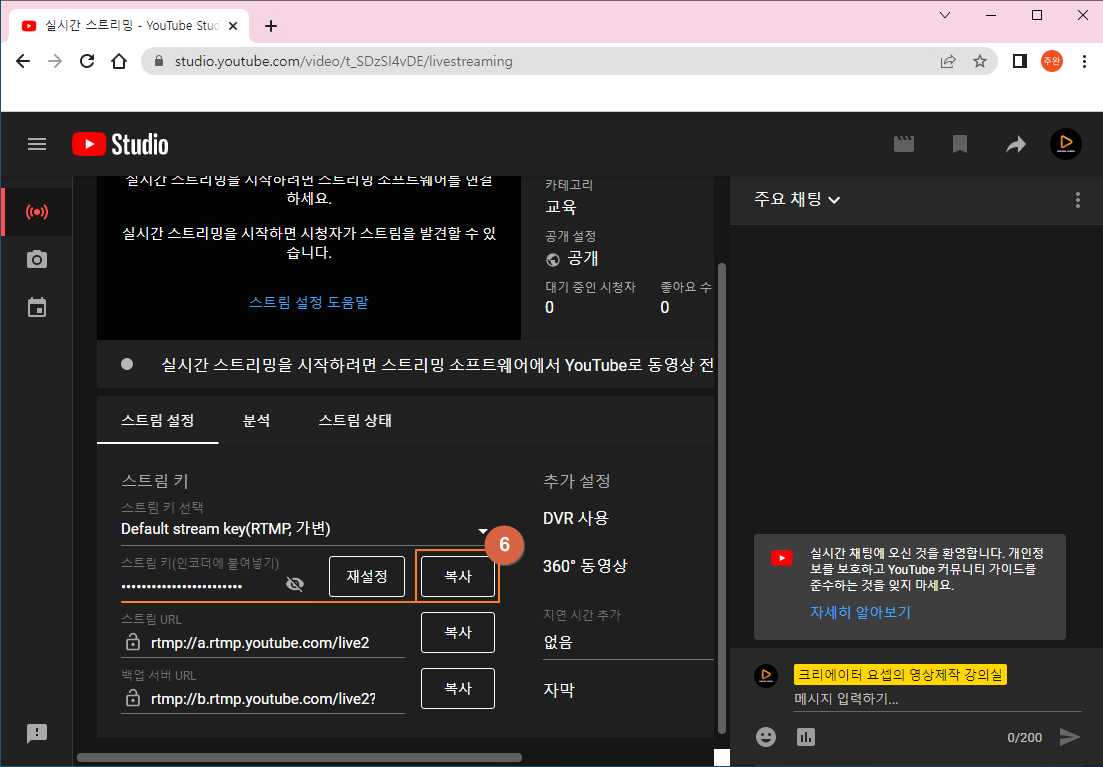The height and width of the screenshot is (767, 1103).
Task: Open the emoji picker in chat
Action: tap(766, 737)
